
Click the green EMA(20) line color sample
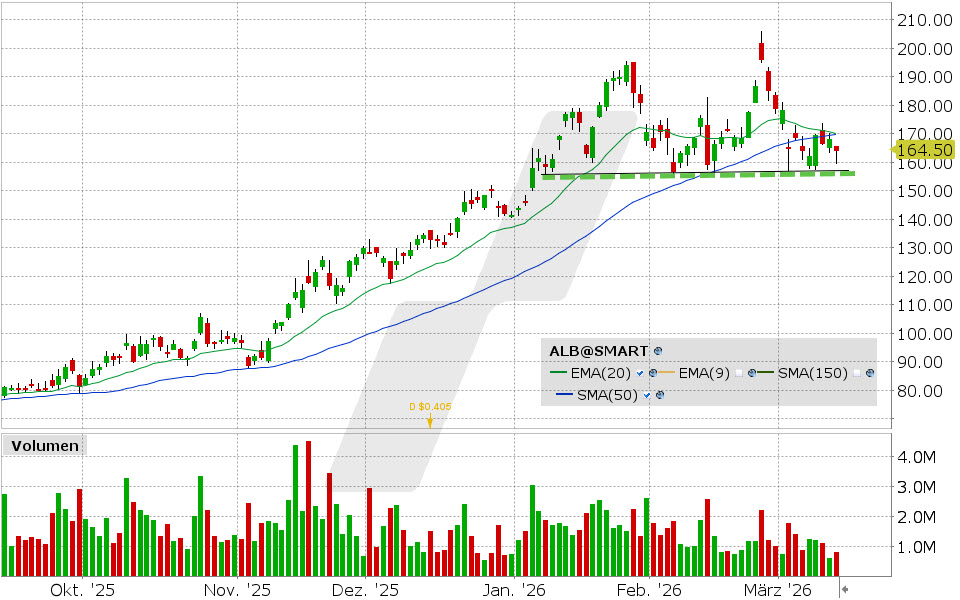click(x=558, y=372)
